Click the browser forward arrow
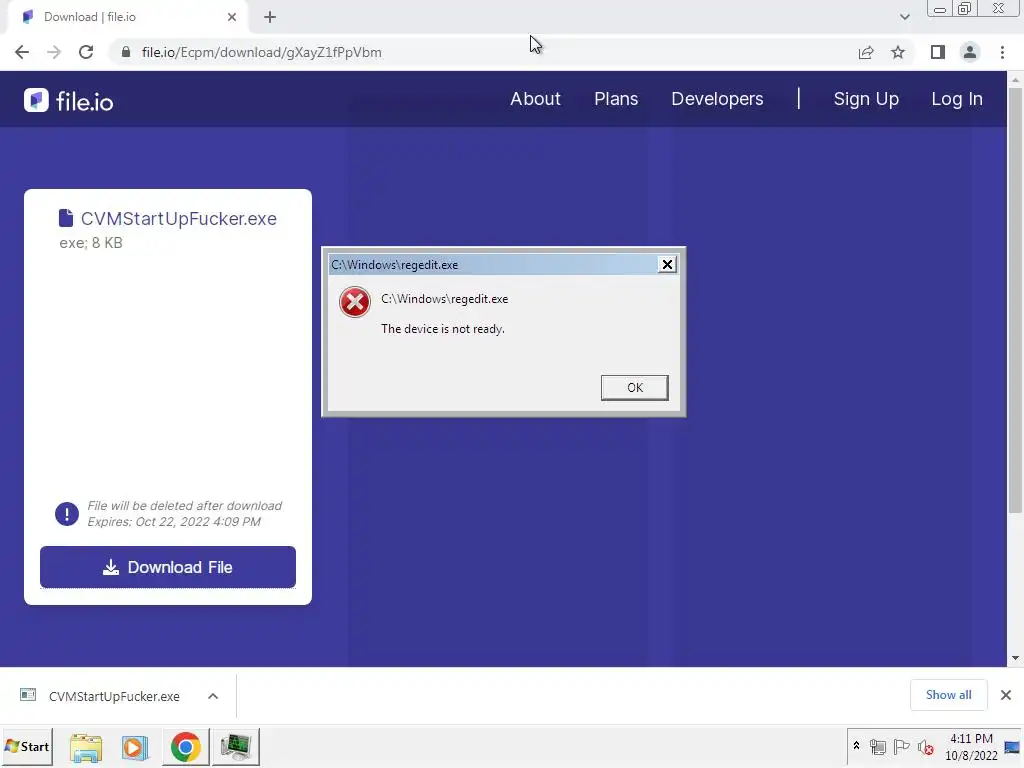 54,52
